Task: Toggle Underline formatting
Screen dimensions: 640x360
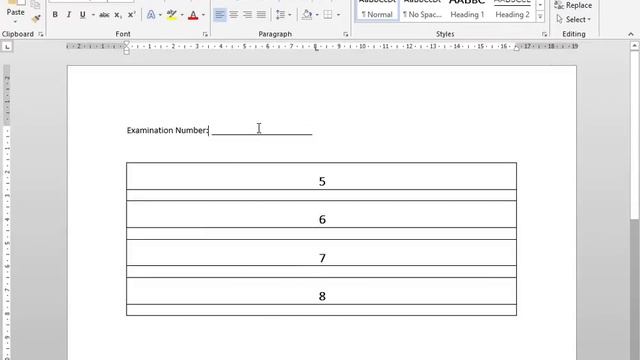Action: point(82,15)
